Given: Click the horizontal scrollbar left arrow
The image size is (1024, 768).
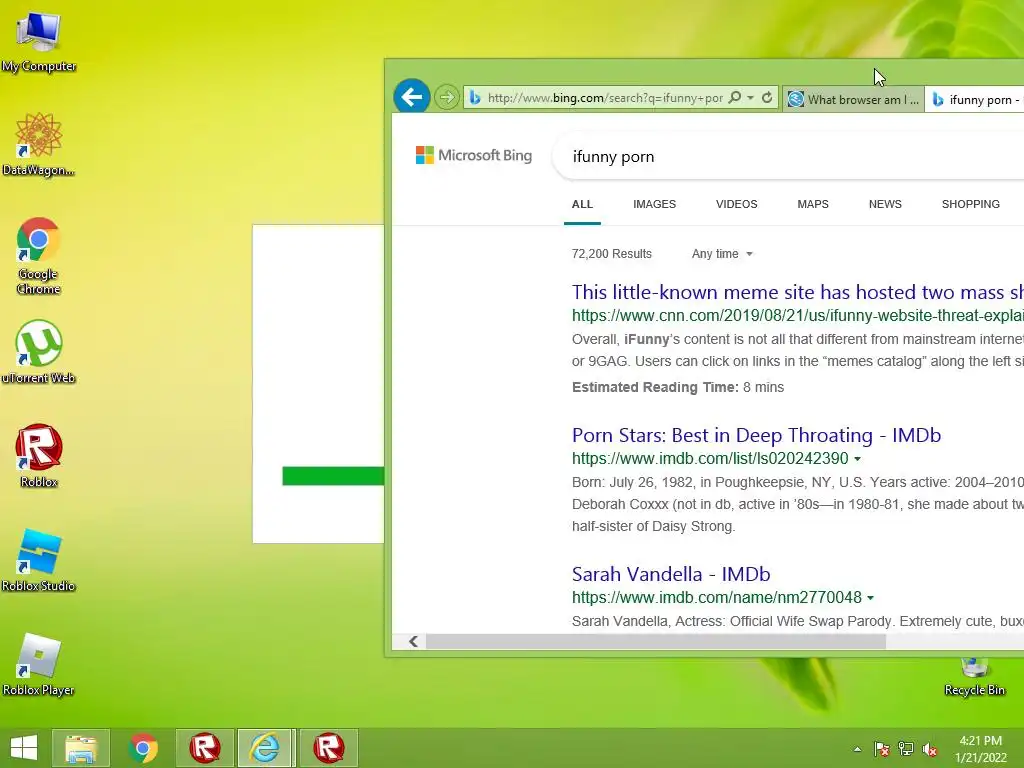Looking at the screenshot, I should click(413, 641).
